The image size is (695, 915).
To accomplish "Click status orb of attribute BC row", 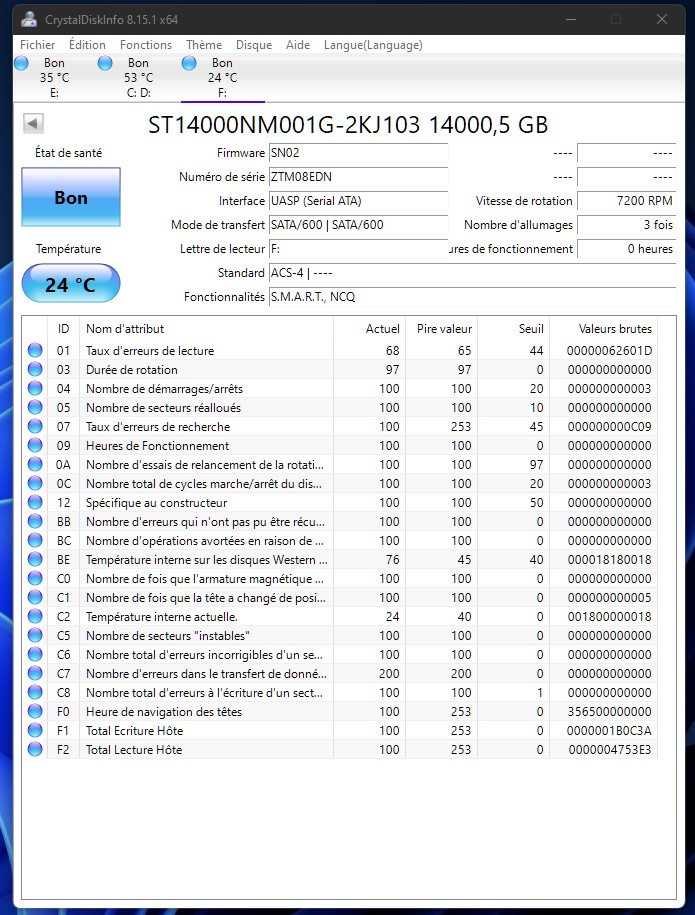I will [x=35, y=540].
